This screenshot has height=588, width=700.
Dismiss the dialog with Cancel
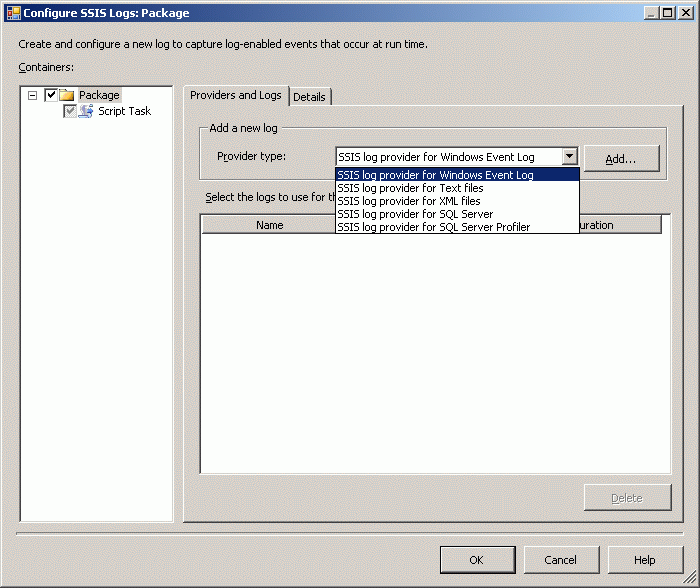pos(561,560)
